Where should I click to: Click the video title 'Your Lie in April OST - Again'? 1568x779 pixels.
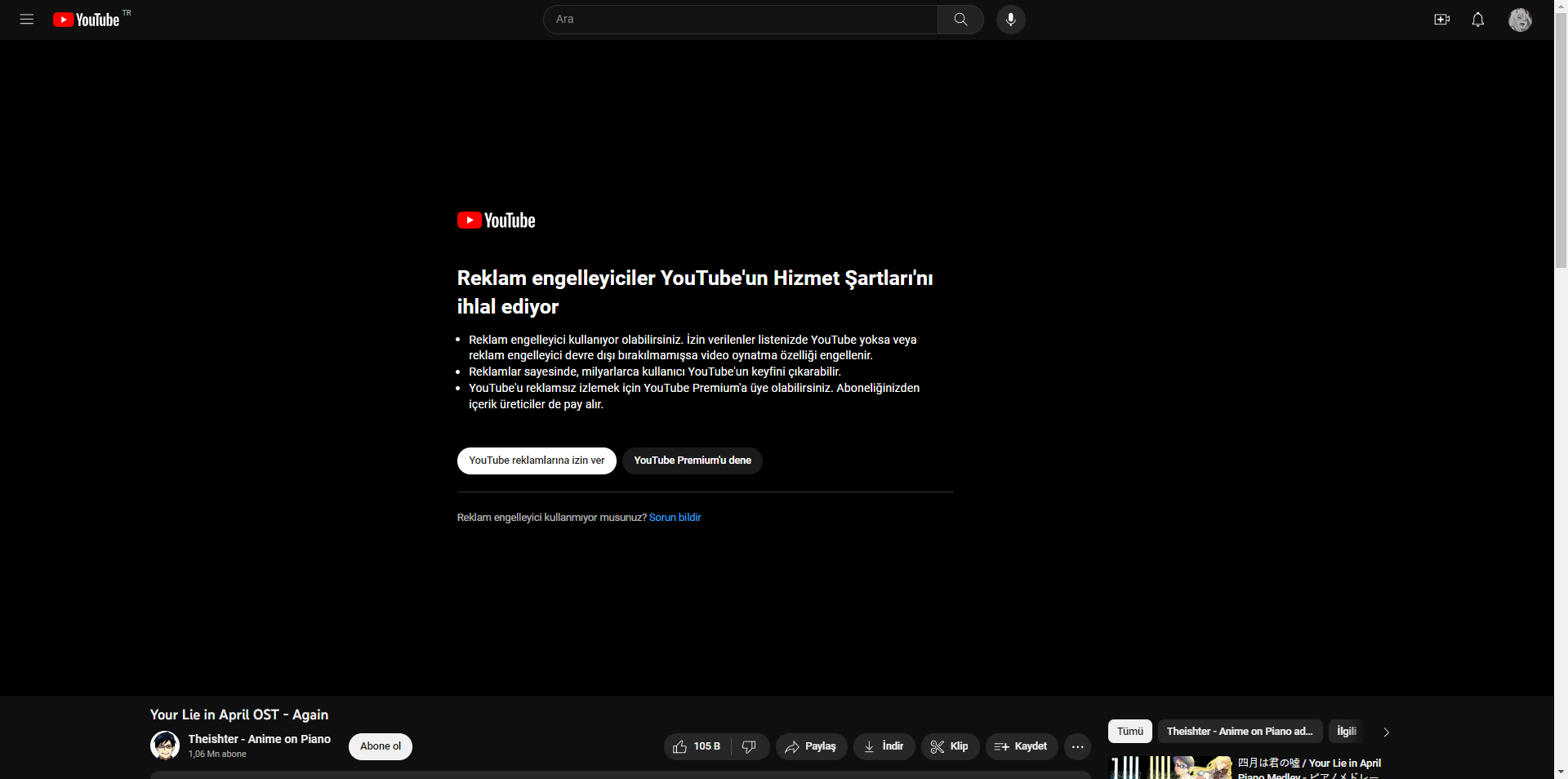tap(239, 714)
